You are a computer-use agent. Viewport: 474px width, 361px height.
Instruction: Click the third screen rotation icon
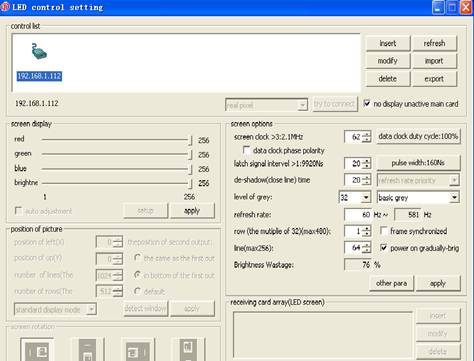tap(138, 350)
